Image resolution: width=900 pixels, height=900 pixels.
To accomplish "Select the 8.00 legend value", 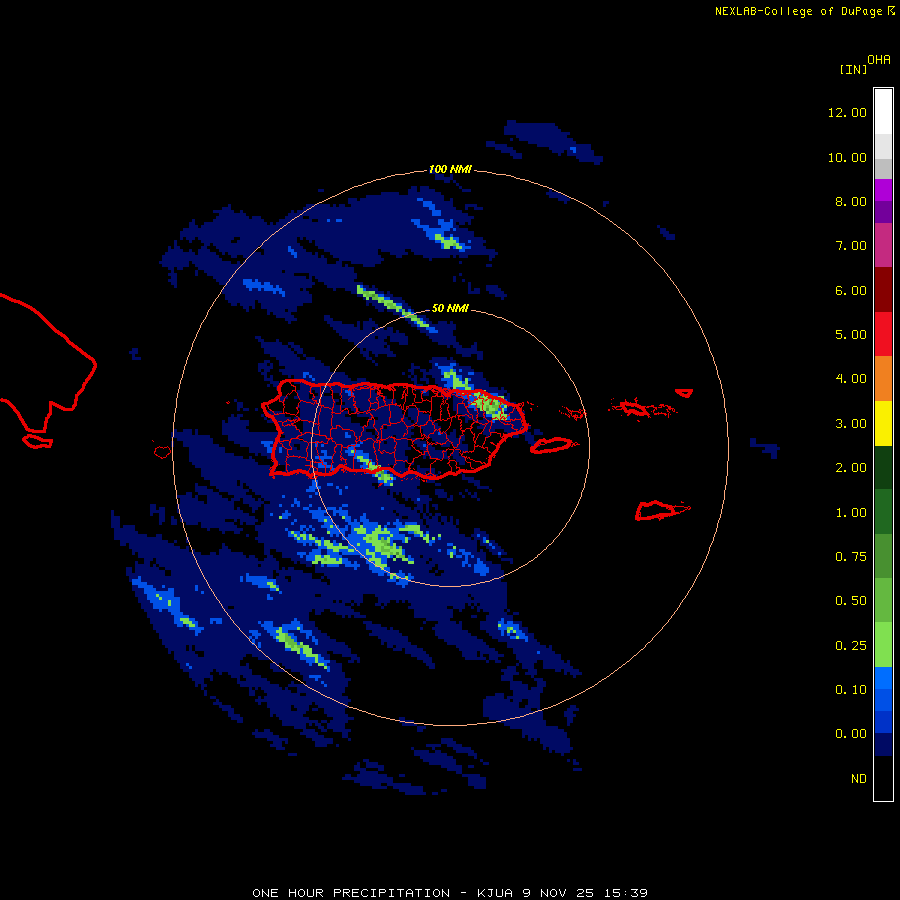I will [x=851, y=201].
